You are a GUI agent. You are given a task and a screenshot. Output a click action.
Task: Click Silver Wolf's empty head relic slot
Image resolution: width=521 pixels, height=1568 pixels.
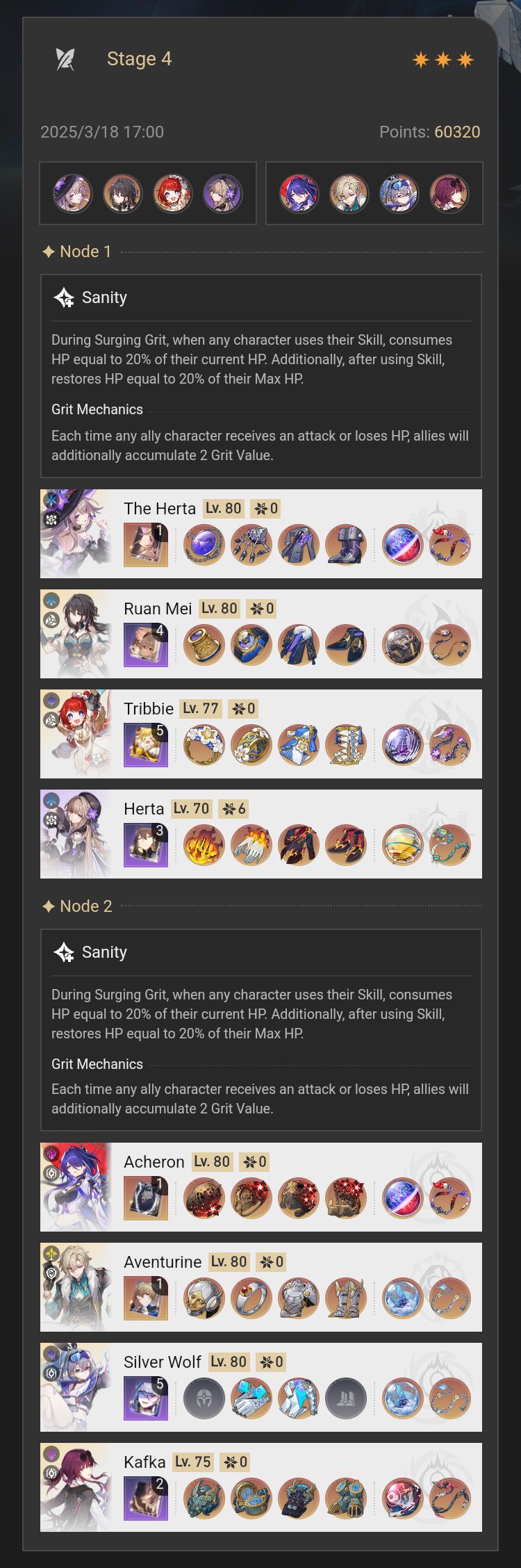204,1398
